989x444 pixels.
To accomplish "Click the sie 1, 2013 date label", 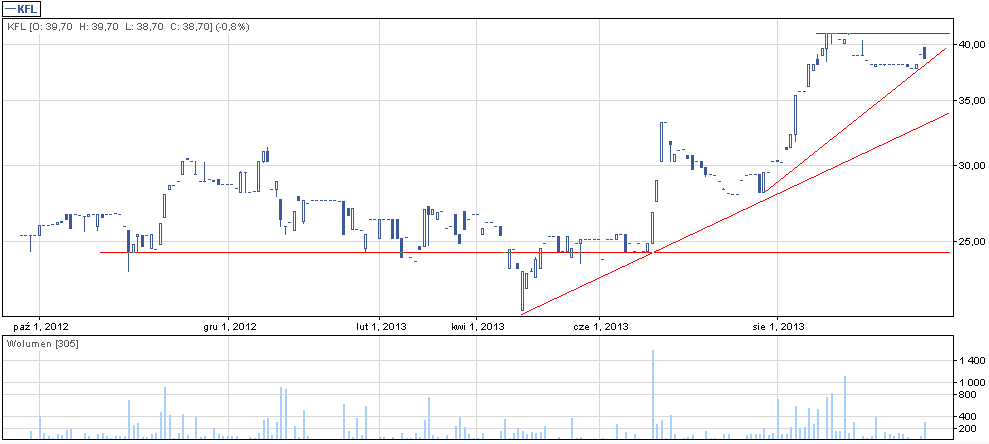I will [778, 327].
